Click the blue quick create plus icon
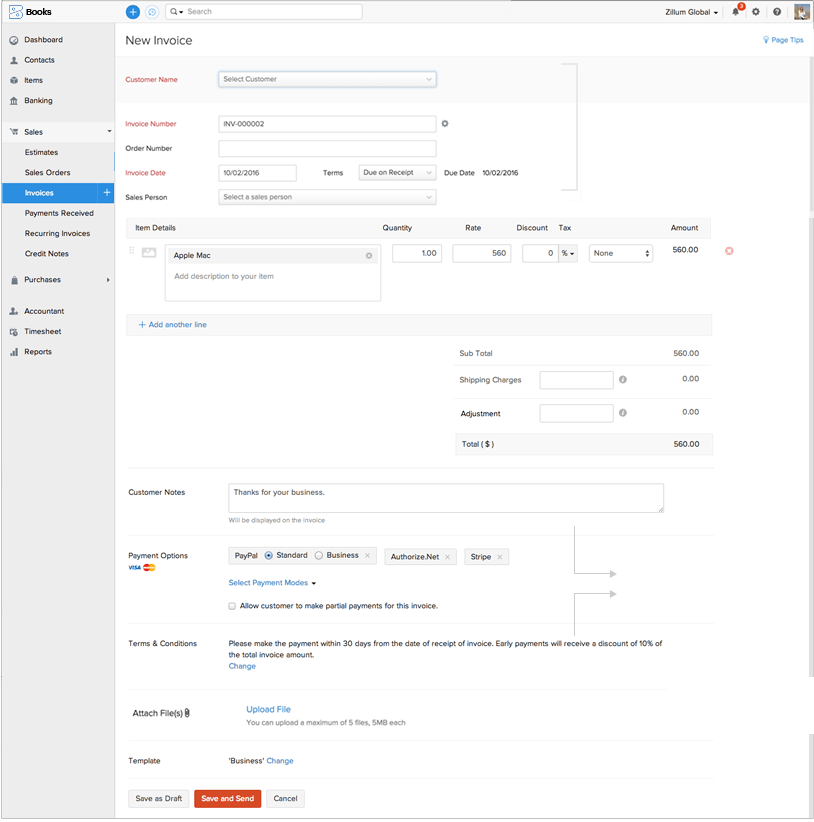Viewport: 814px width, 822px height. 133,12
